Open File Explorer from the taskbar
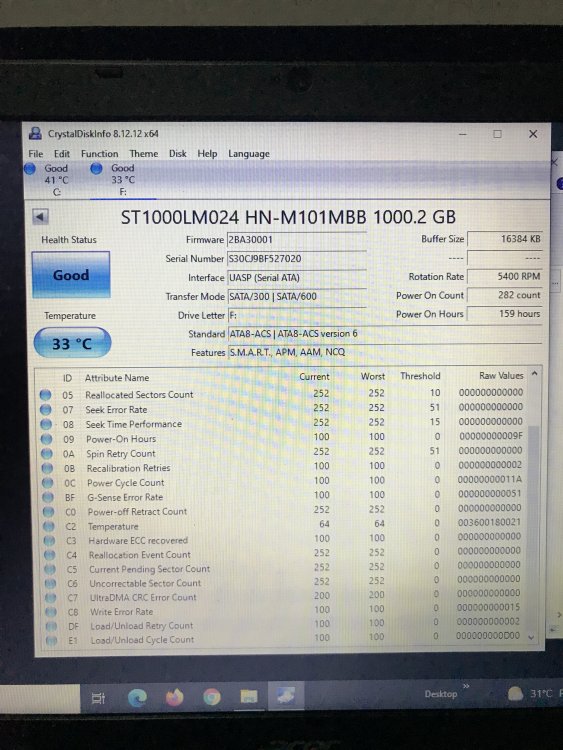This screenshot has width=563, height=750. (249, 696)
